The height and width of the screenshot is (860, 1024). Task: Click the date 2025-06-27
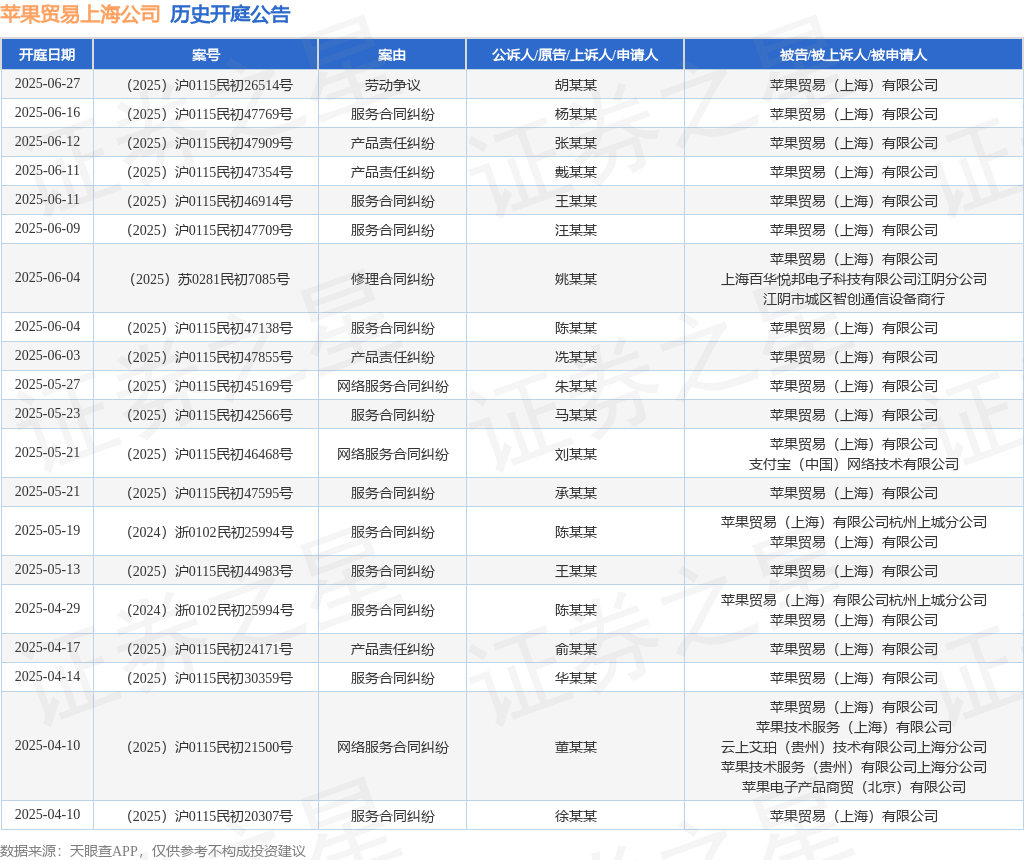tap(48, 84)
